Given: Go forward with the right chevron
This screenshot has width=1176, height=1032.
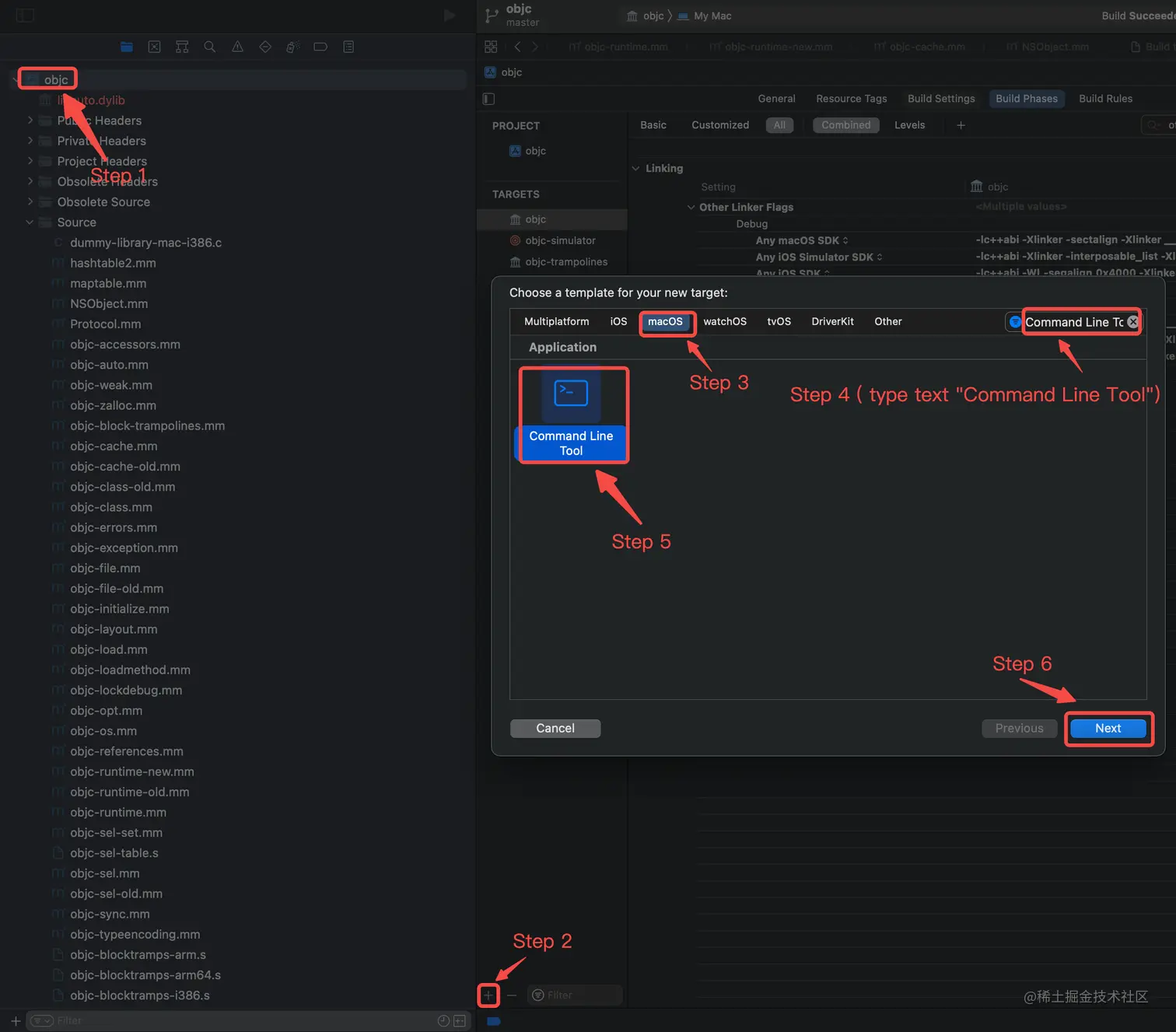Looking at the screenshot, I should (x=535, y=47).
